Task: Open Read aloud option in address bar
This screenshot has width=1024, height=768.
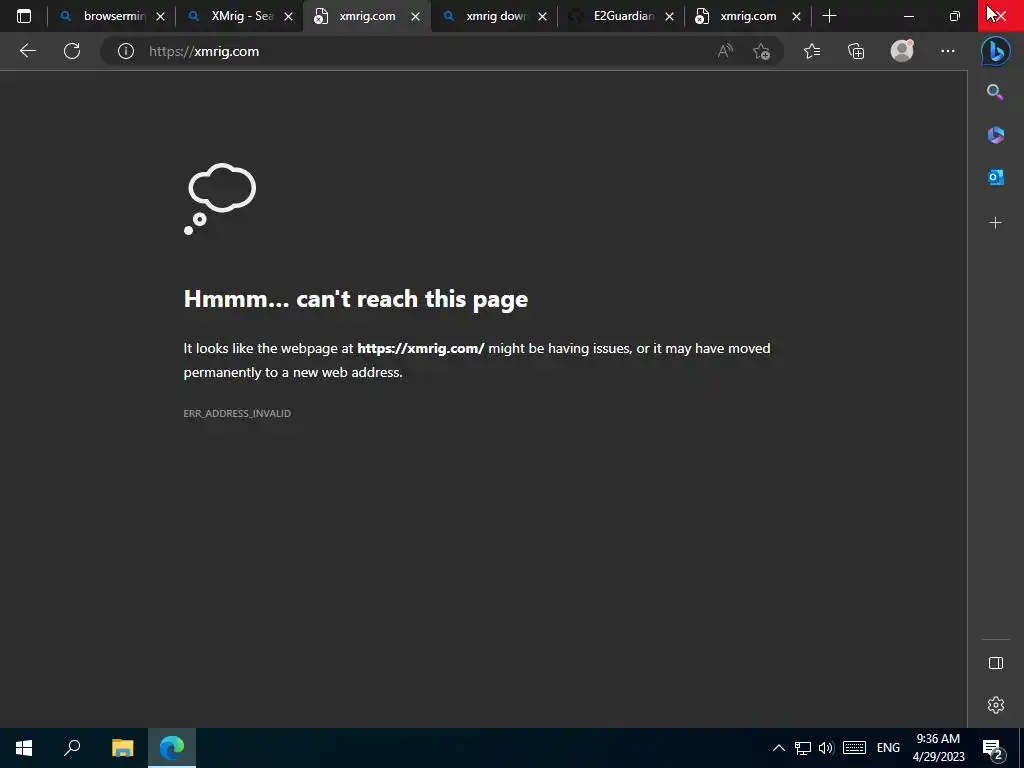Action: (x=725, y=51)
